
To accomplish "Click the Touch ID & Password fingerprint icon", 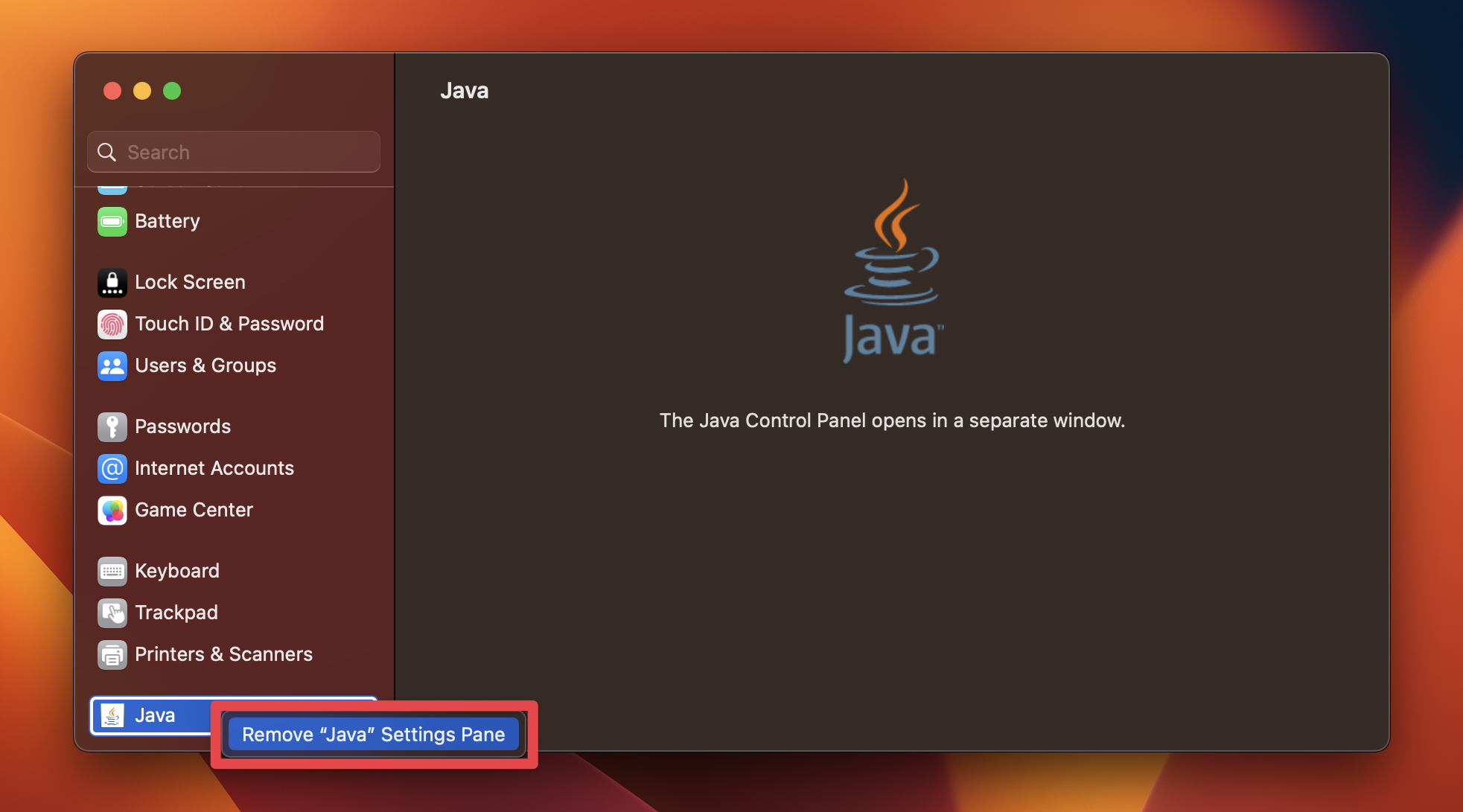I will [112, 324].
